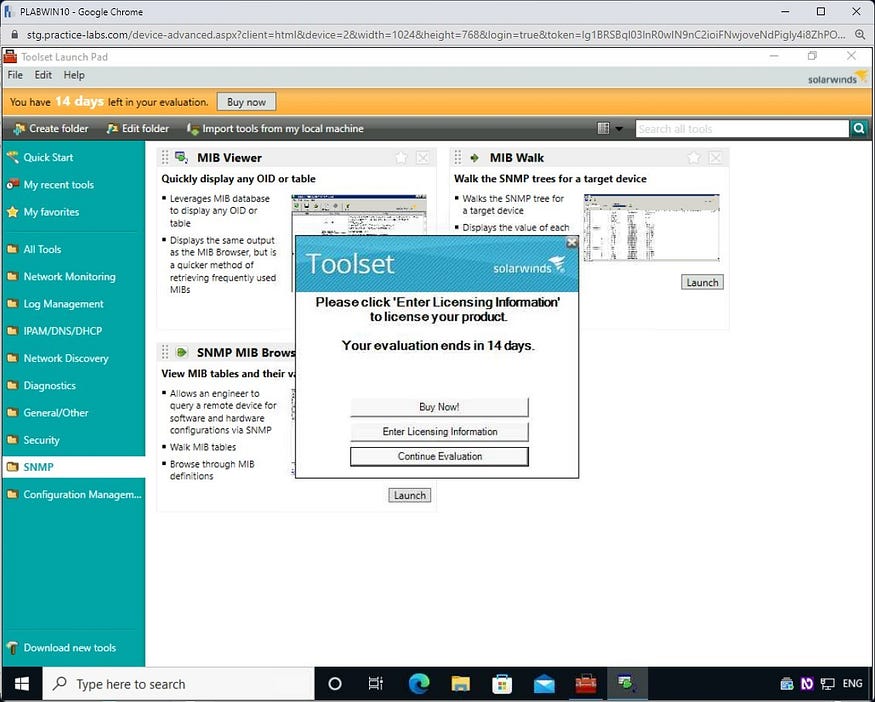Click the Edit folder toolbar button
Screen dimensions: 875x702
[137, 129]
